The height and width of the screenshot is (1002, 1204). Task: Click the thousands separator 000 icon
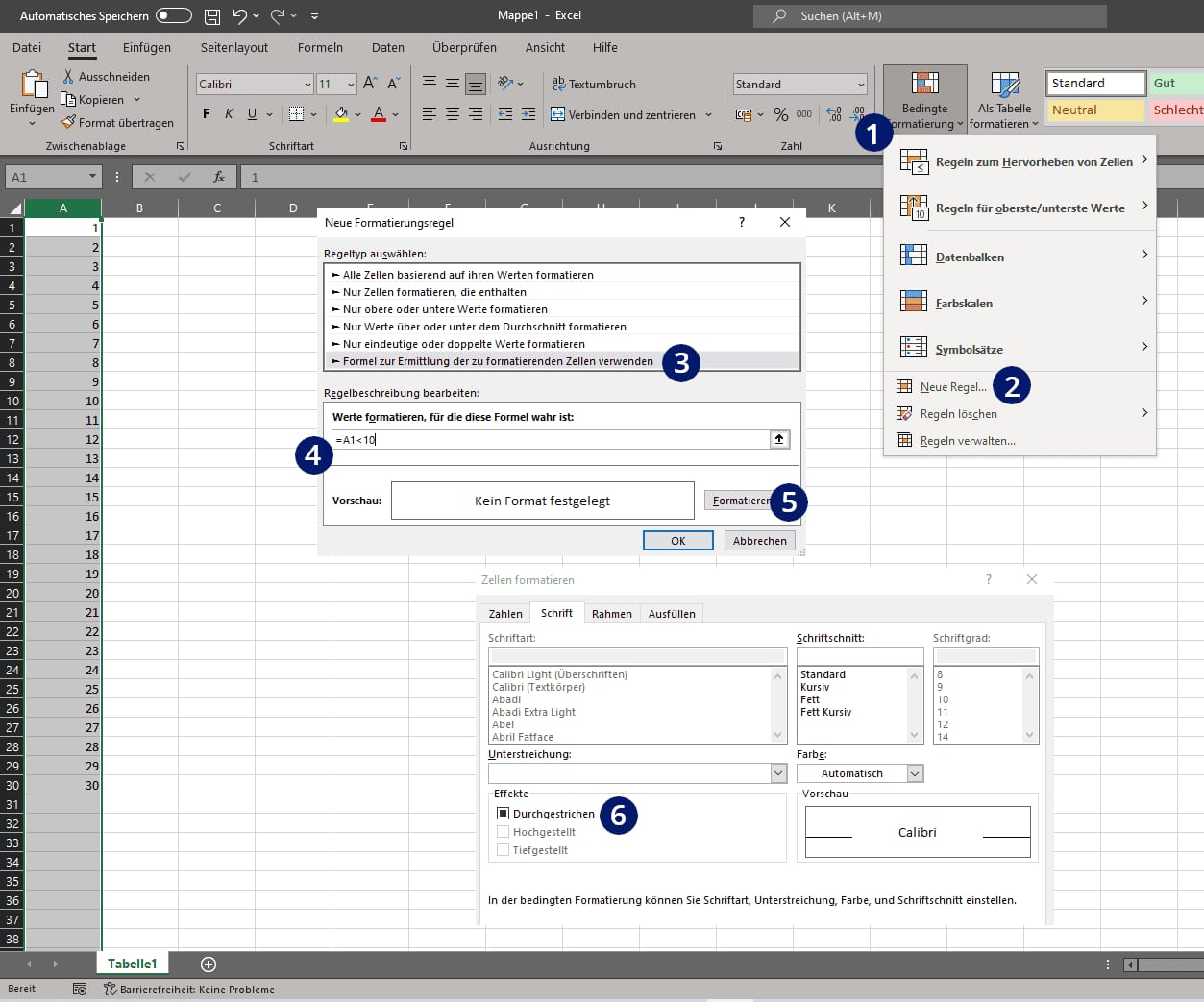tap(804, 113)
